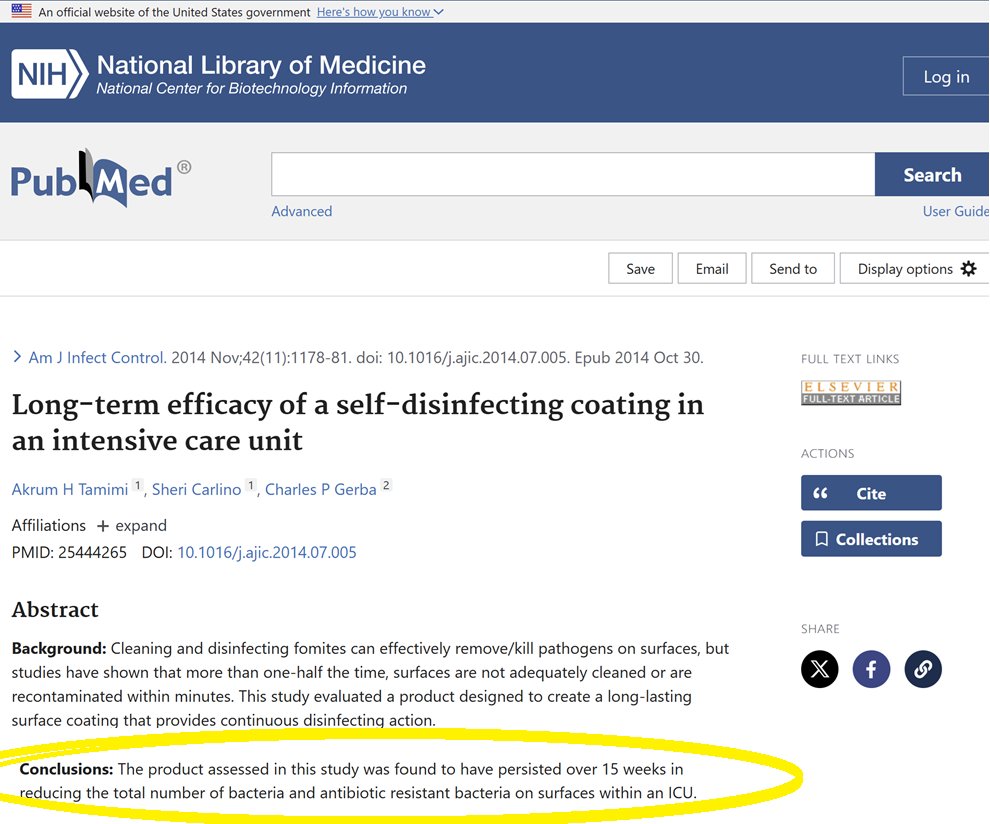990x824 pixels.
Task: Click the Search button
Action: click(932, 174)
